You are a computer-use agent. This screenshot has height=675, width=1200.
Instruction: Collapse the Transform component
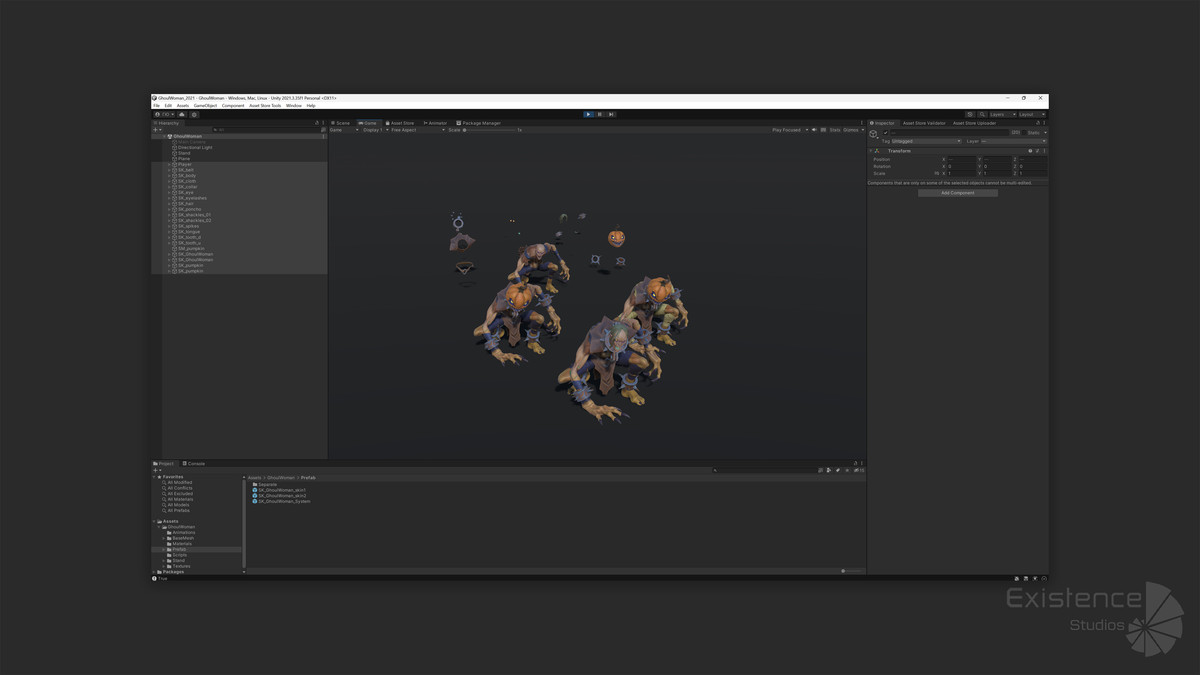point(871,151)
